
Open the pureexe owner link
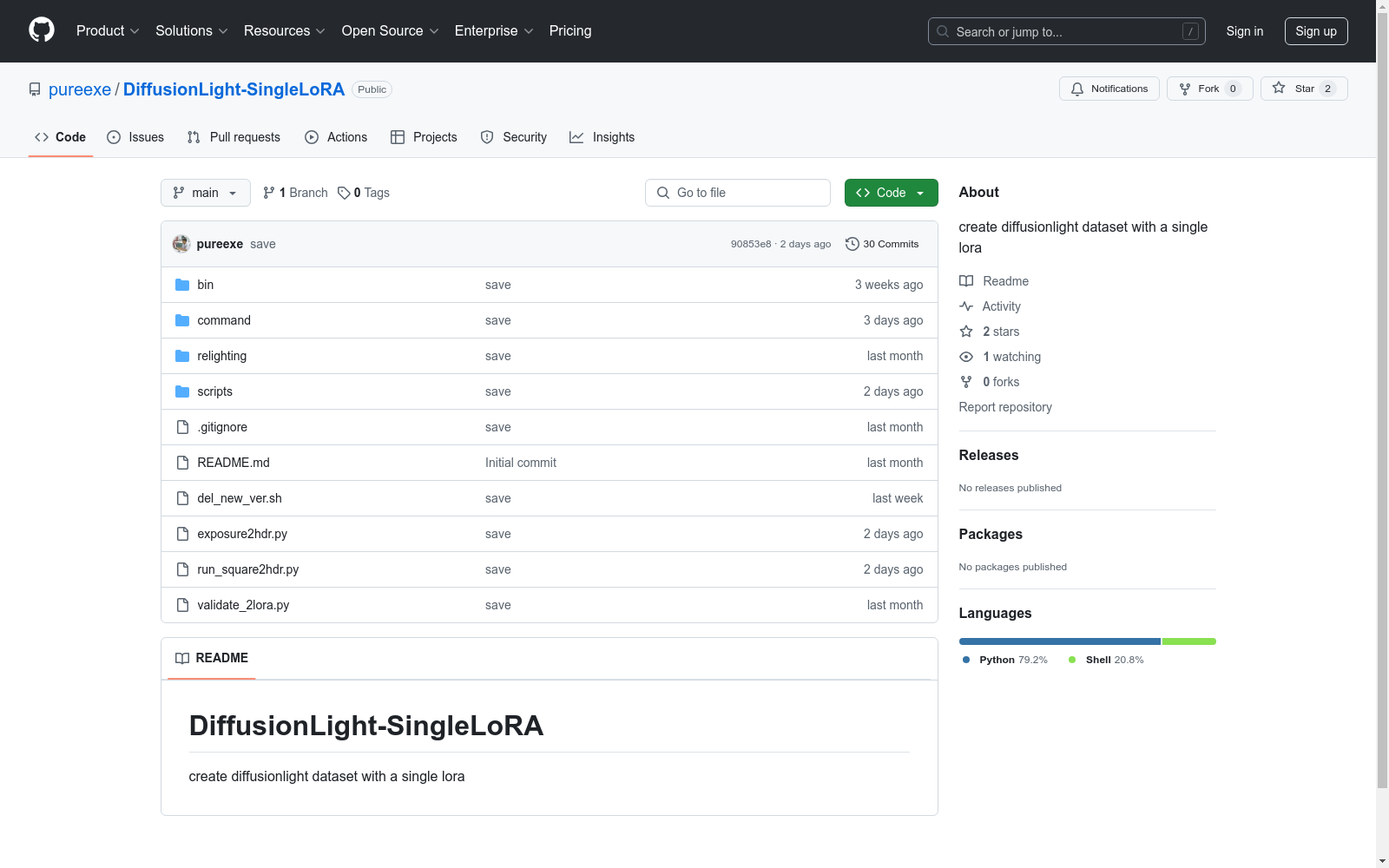coord(80,89)
